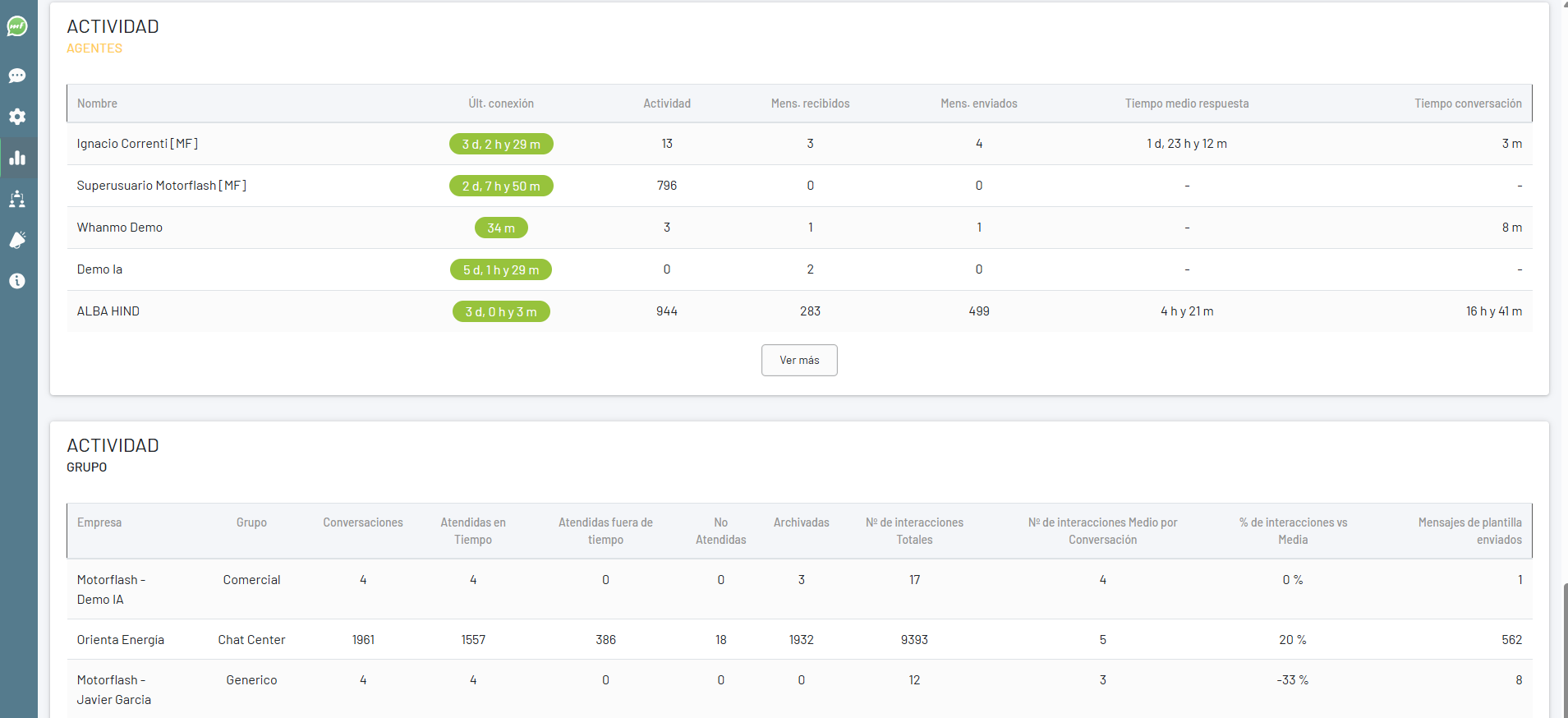Click the Últ. conexión column header
This screenshot has width=1568, height=718.
[501, 104]
